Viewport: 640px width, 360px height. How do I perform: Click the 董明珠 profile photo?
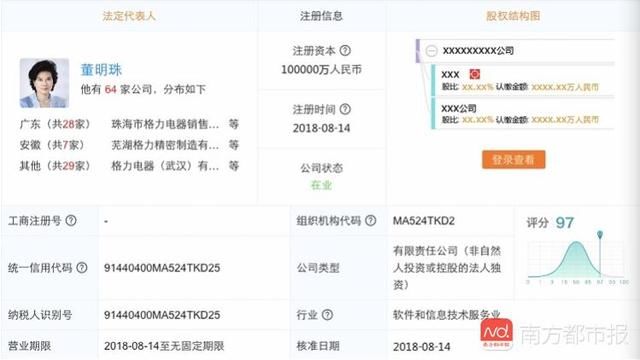point(44,83)
